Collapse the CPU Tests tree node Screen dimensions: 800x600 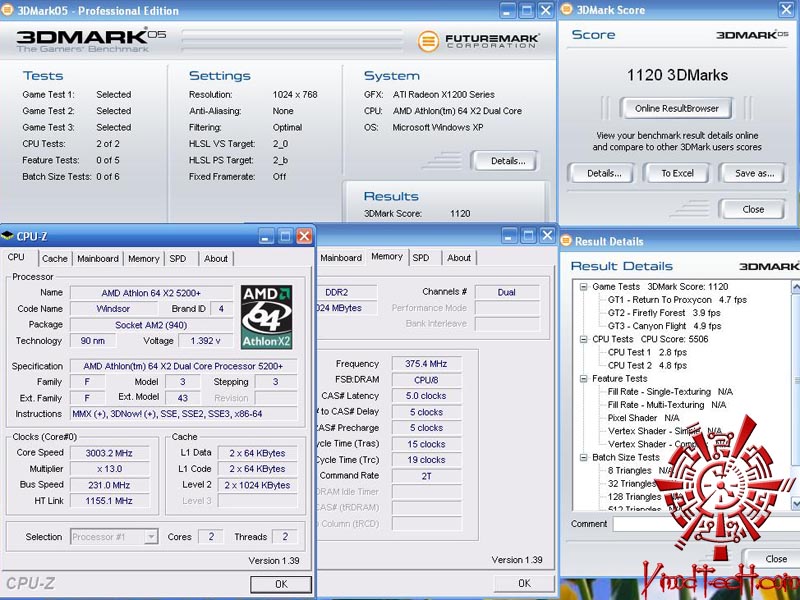click(583, 339)
